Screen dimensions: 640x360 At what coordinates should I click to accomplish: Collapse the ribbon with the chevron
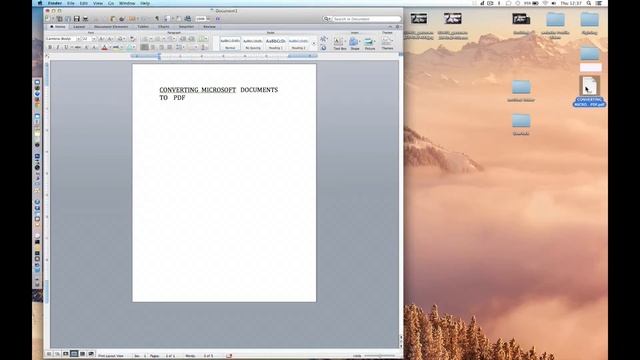(x=390, y=27)
